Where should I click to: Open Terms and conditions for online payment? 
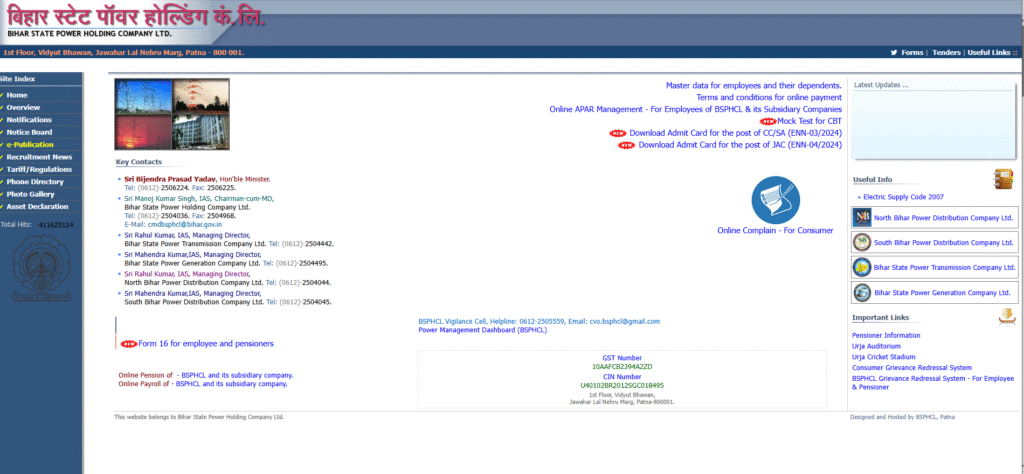[769, 97]
